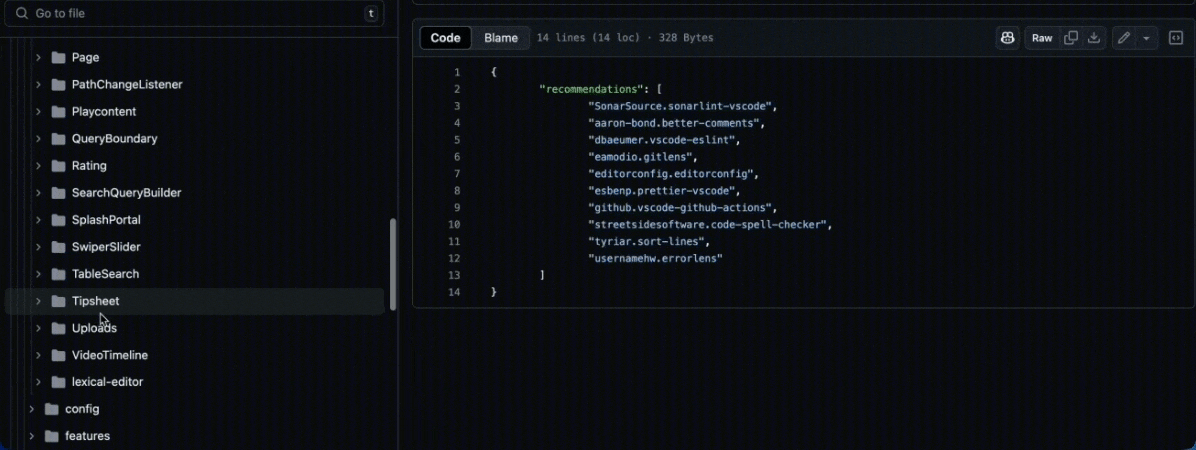The height and width of the screenshot is (450, 1196).
Task: Click the PathChangeListener folder icon
Action: tap(58, 85)
